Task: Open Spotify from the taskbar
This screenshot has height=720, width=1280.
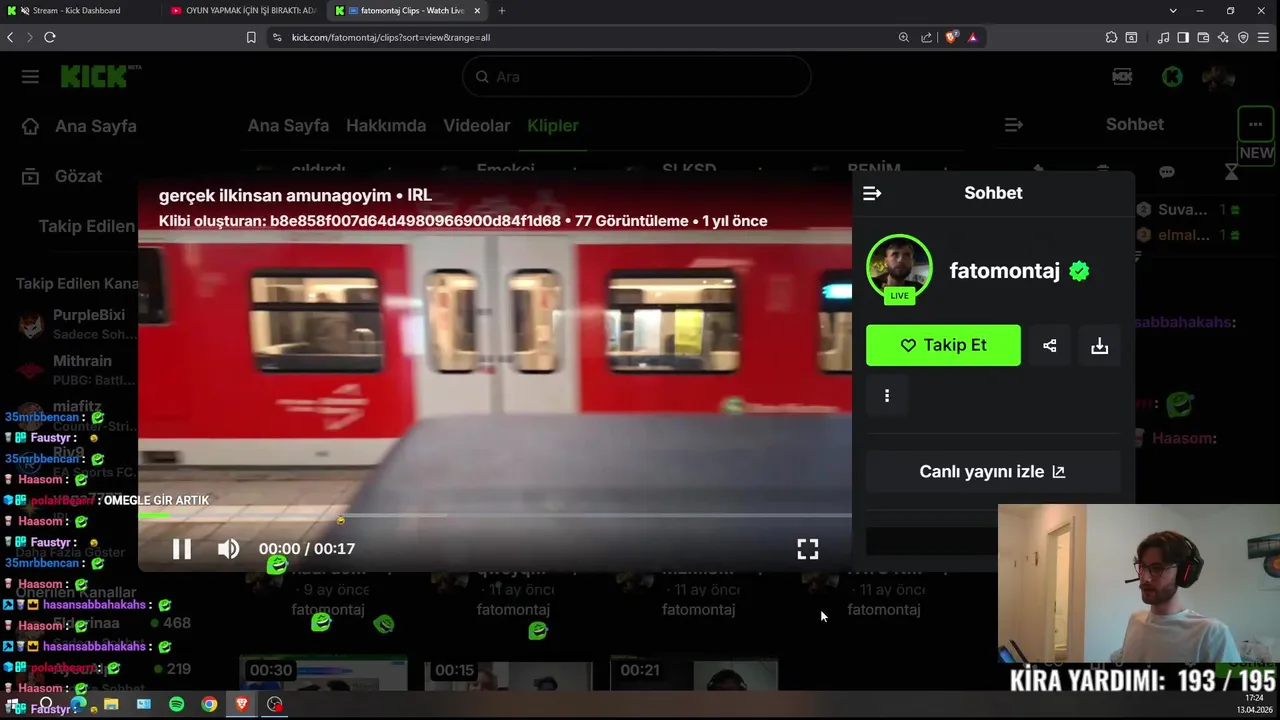Action: (177, 704)
